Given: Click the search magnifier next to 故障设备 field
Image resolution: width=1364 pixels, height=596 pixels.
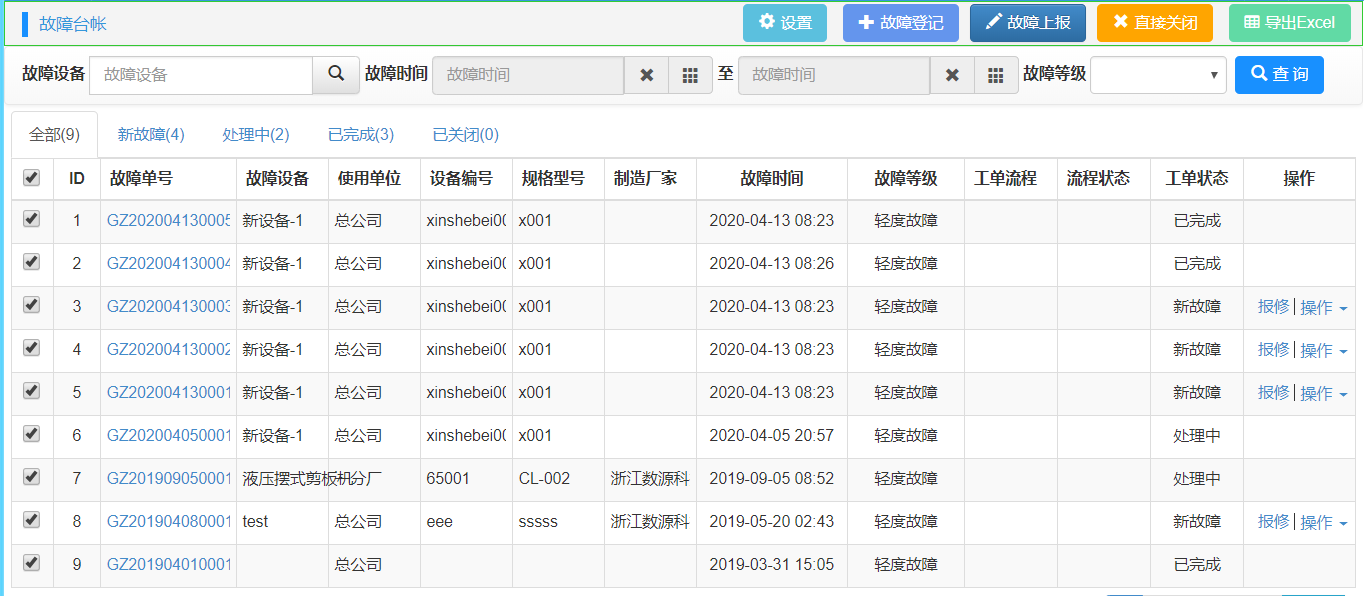Looking at the screenshot, I should (x=336, y=75).
